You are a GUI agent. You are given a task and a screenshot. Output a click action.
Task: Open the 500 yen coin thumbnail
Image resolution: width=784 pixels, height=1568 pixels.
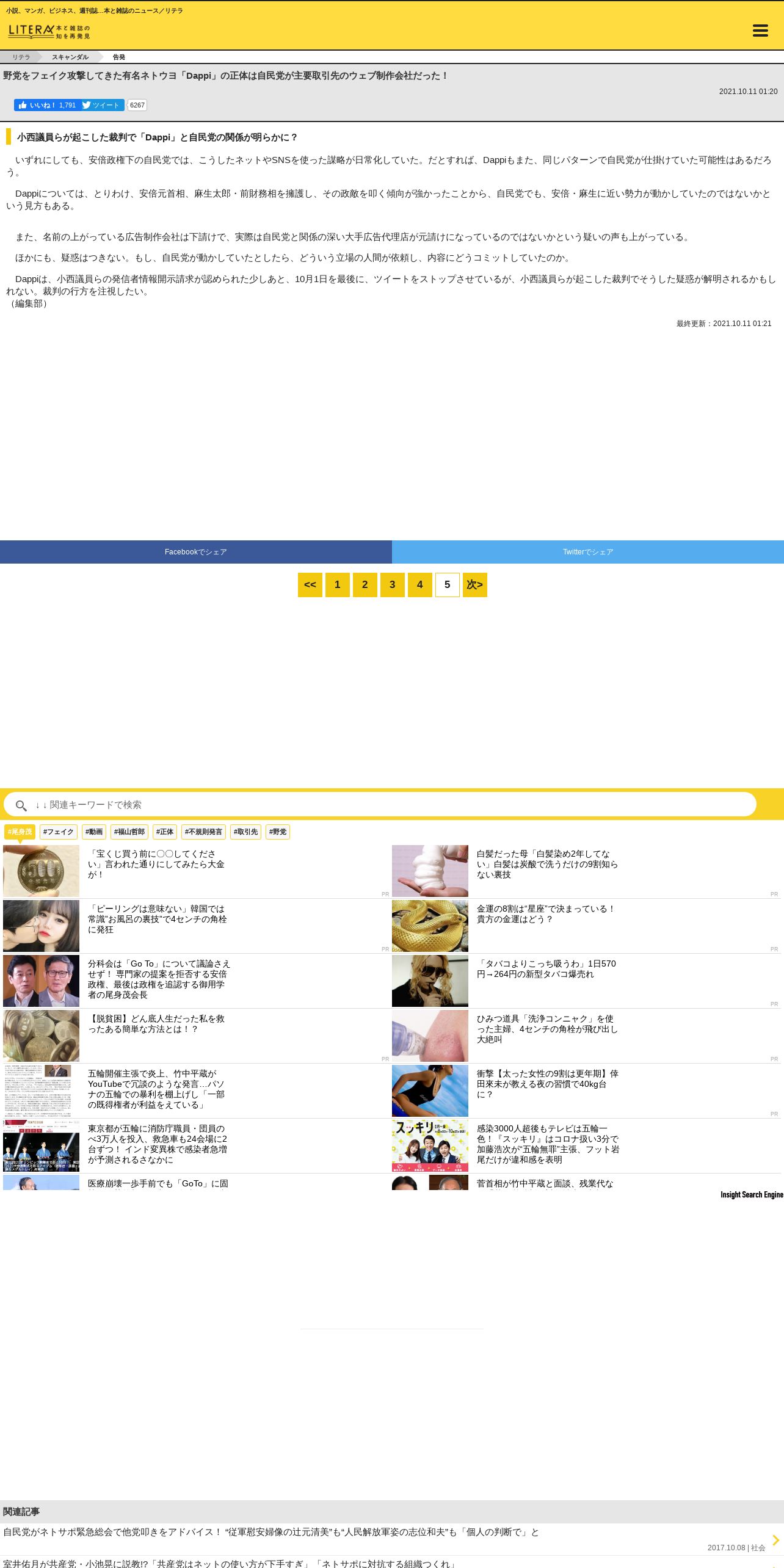coord(41,871)
